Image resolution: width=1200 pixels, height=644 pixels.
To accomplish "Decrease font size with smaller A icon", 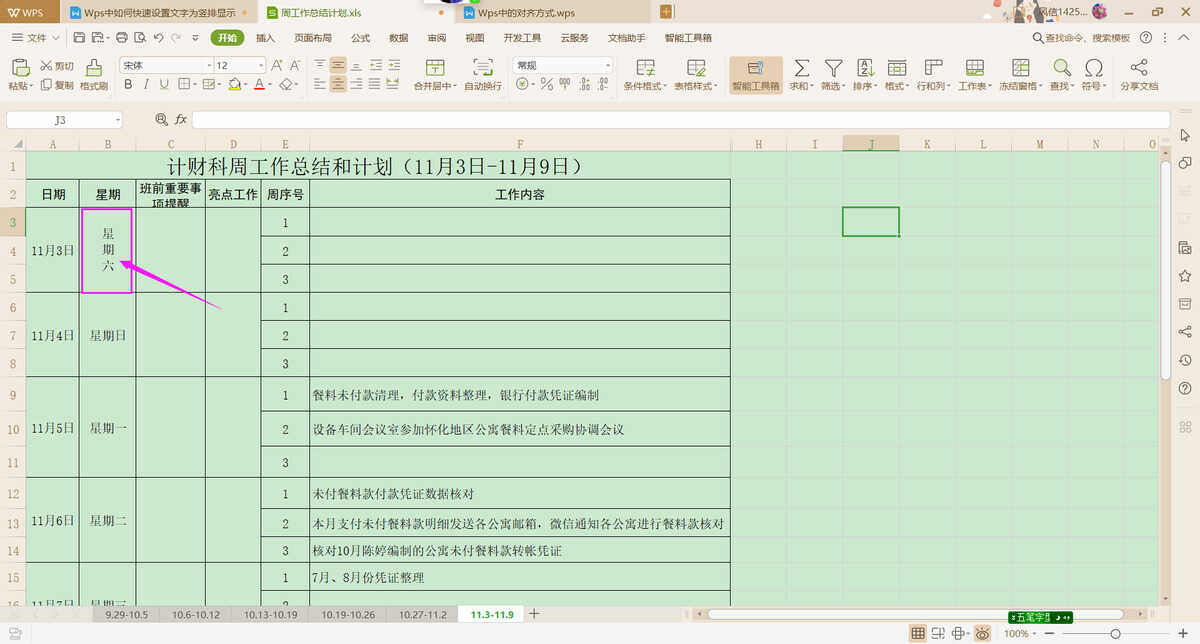I will point(294,65).
